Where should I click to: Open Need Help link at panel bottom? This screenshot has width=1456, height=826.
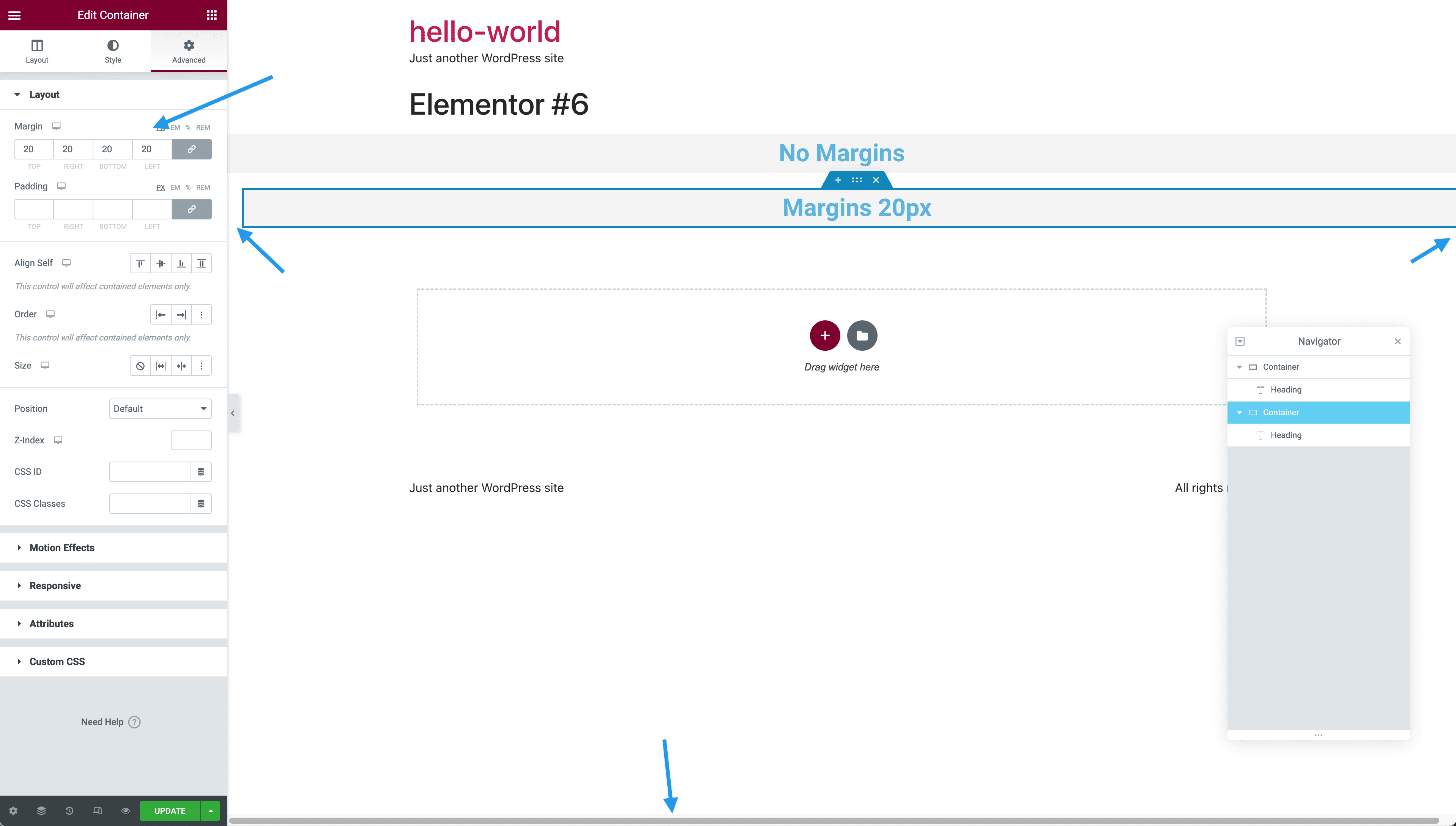click(x=110, y=722)
